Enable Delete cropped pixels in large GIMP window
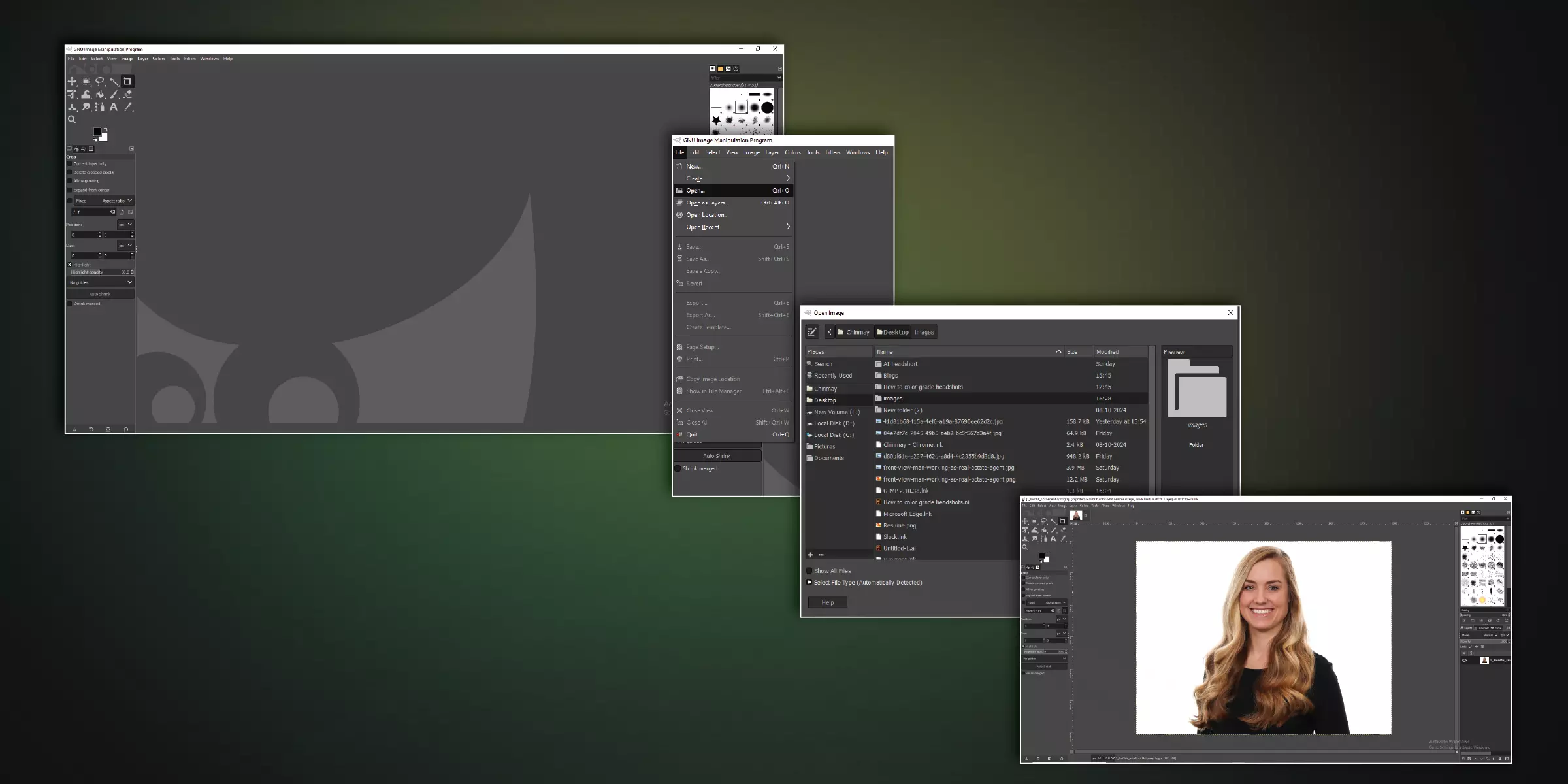The width and height of the screenshot is (1568, 784). click(x=69, y=172)
